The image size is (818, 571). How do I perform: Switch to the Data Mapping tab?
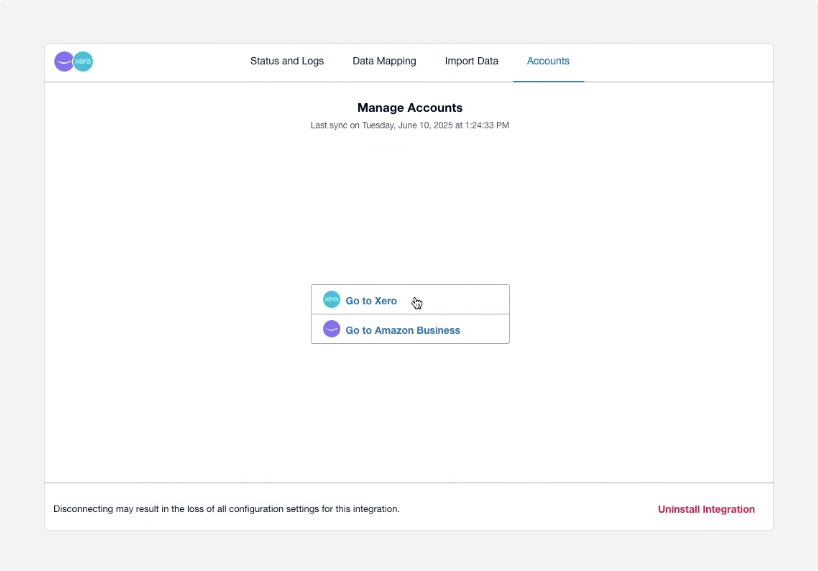pos(384,61)
